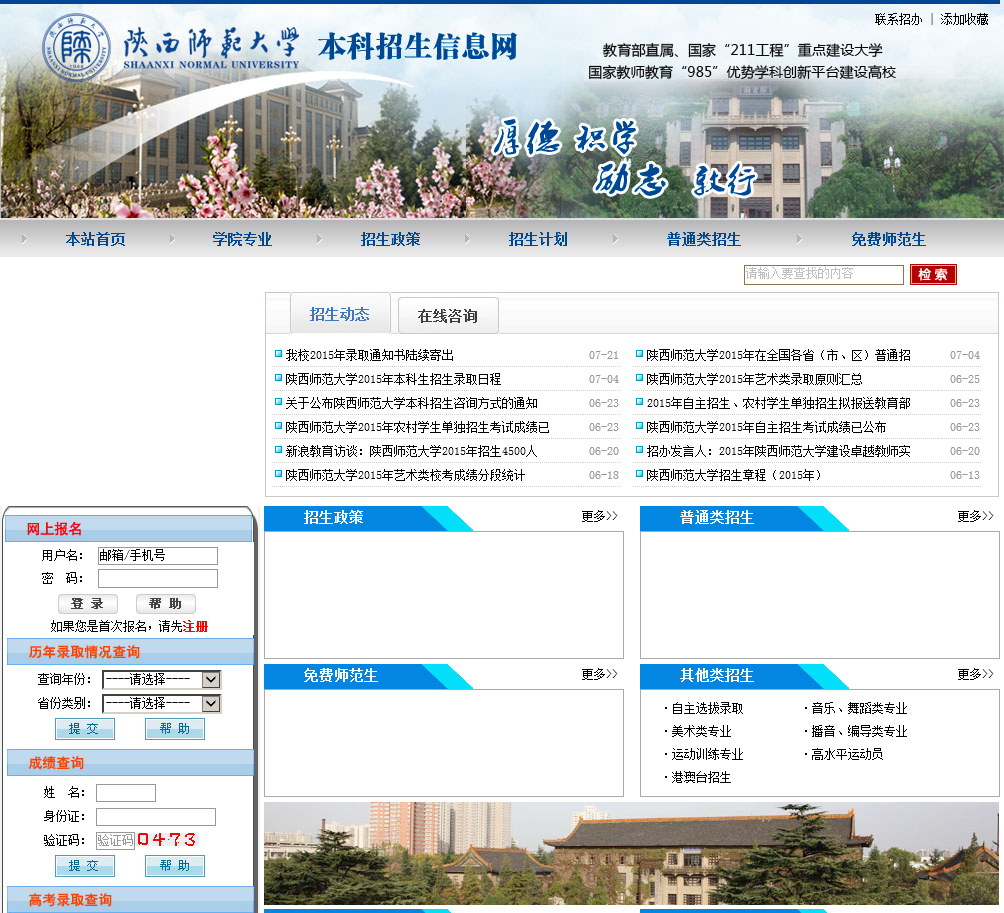Open the 播音、编导类专业 link
1004x913 pixels.
[859, 732]
